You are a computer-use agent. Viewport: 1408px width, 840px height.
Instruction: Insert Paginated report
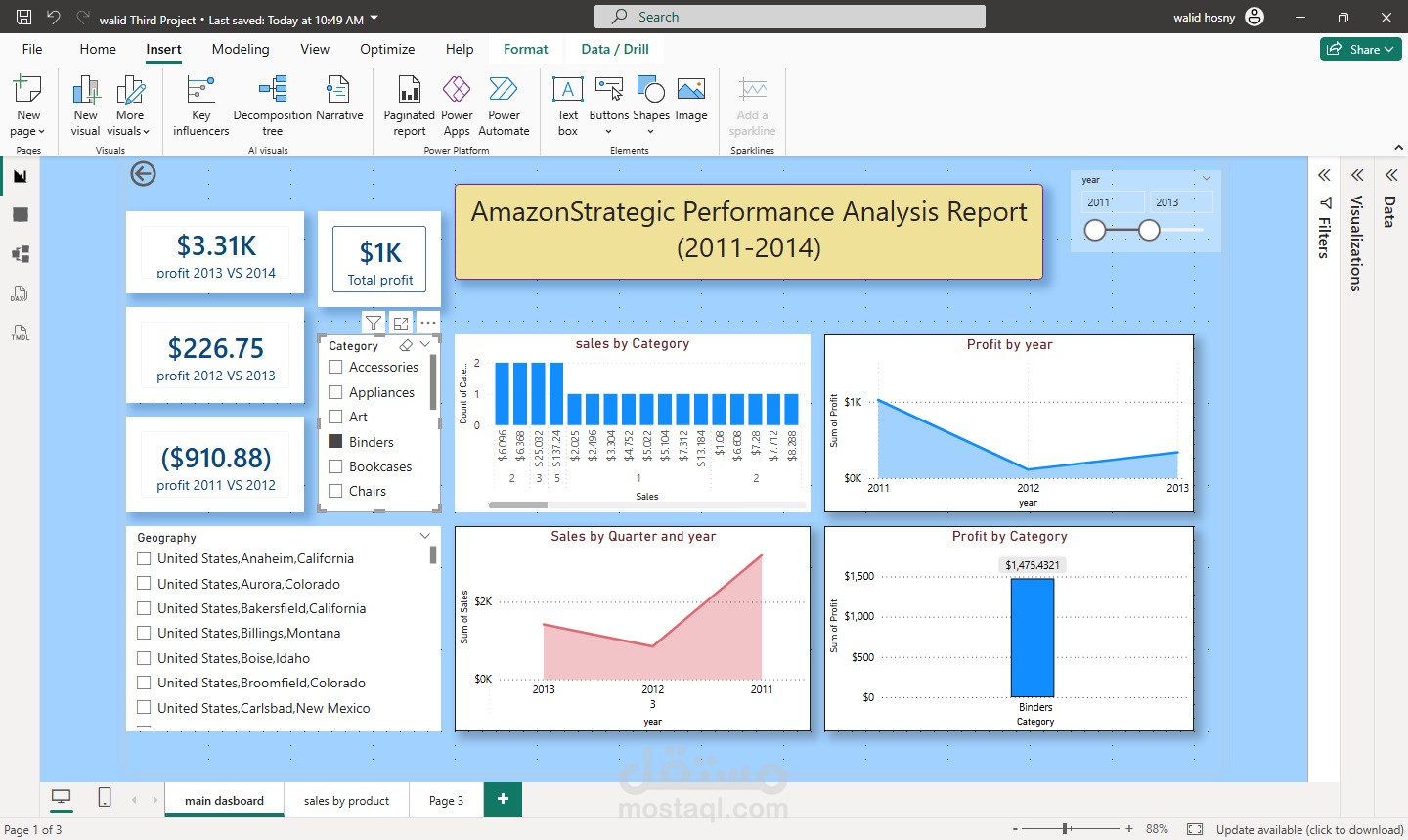click(409, 107)
